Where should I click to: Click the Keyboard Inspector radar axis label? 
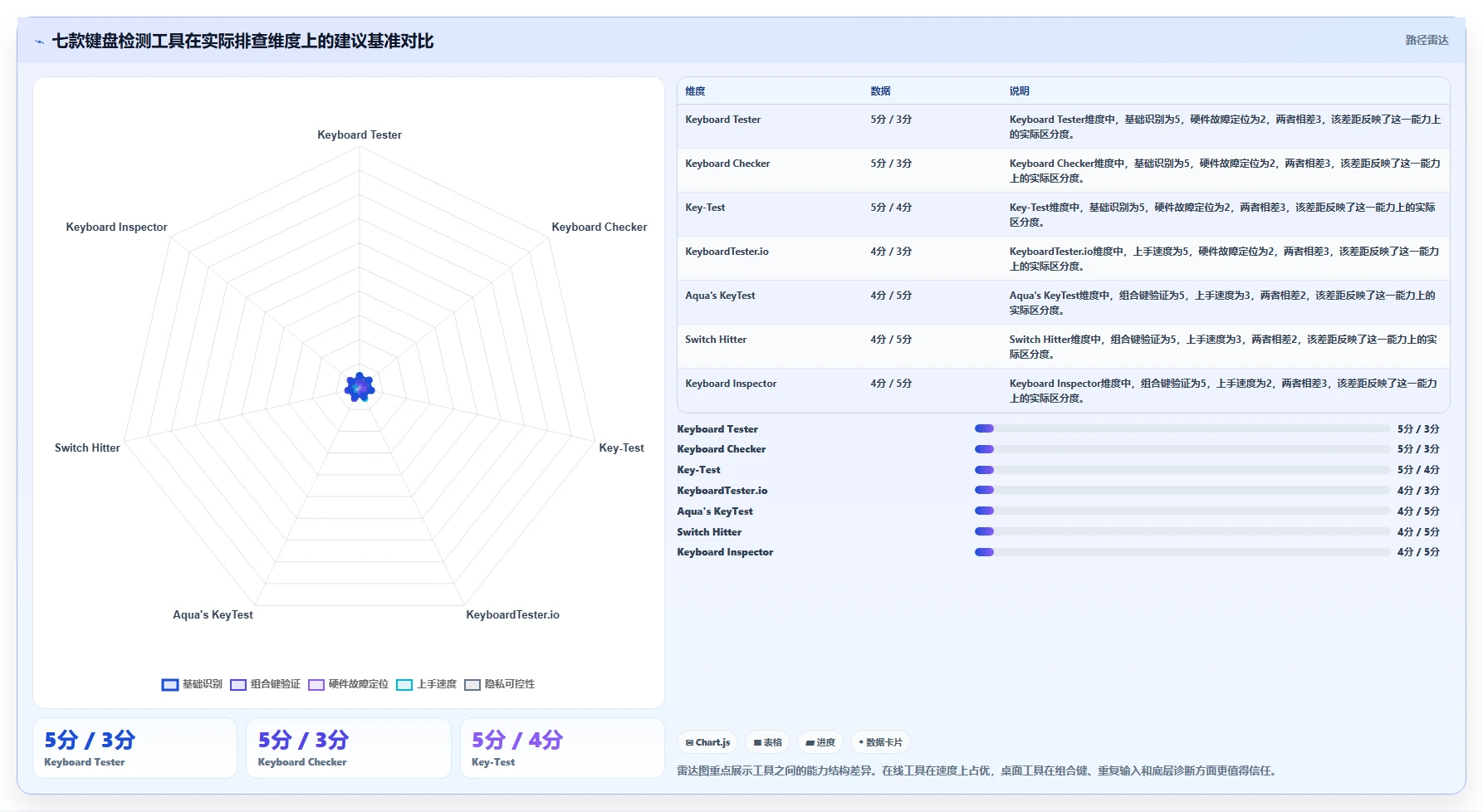point(116,227)
